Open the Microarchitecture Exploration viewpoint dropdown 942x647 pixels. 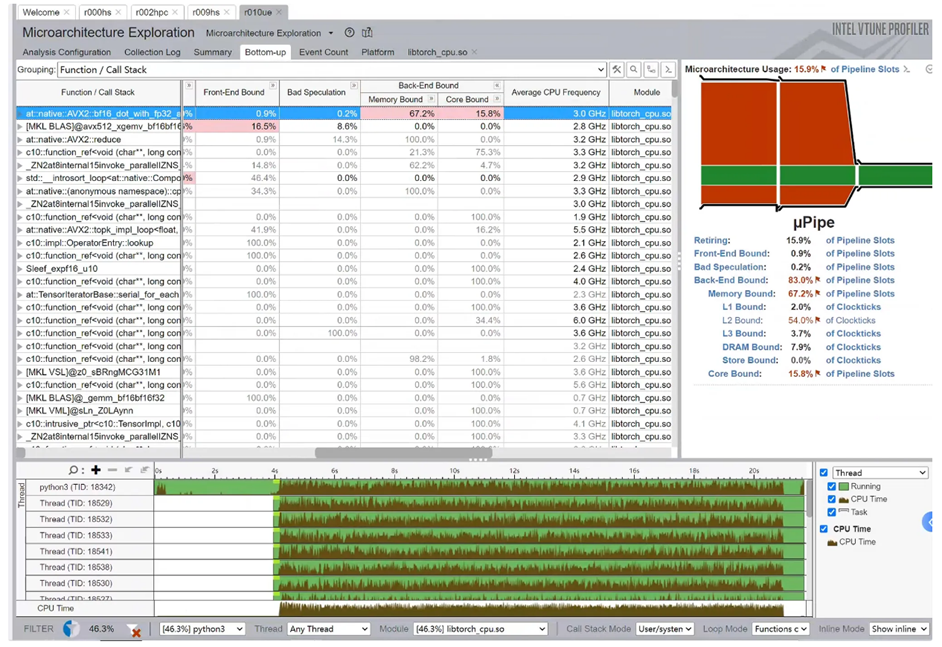coord(330,33)
